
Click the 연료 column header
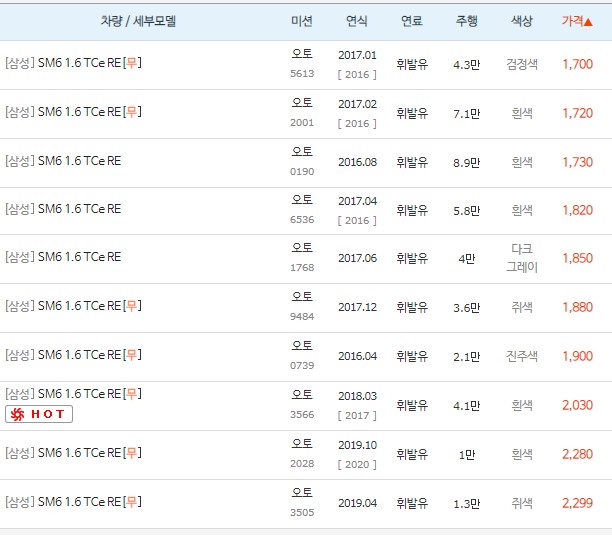[412, 21]
